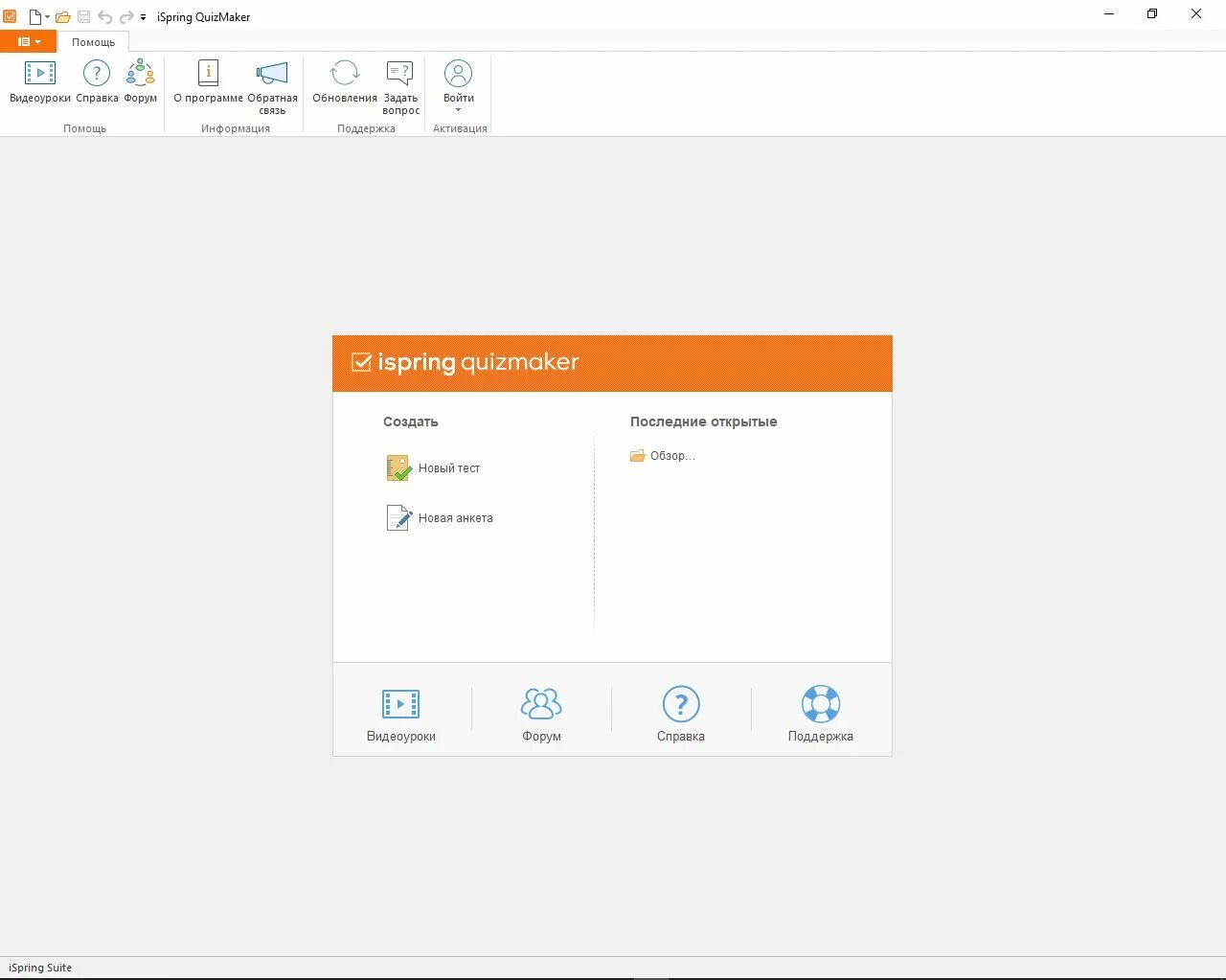The width and height of the screenshot is (1226, 980).
Task: Click Open folder icon in quick access
Action: pos(63,16)
